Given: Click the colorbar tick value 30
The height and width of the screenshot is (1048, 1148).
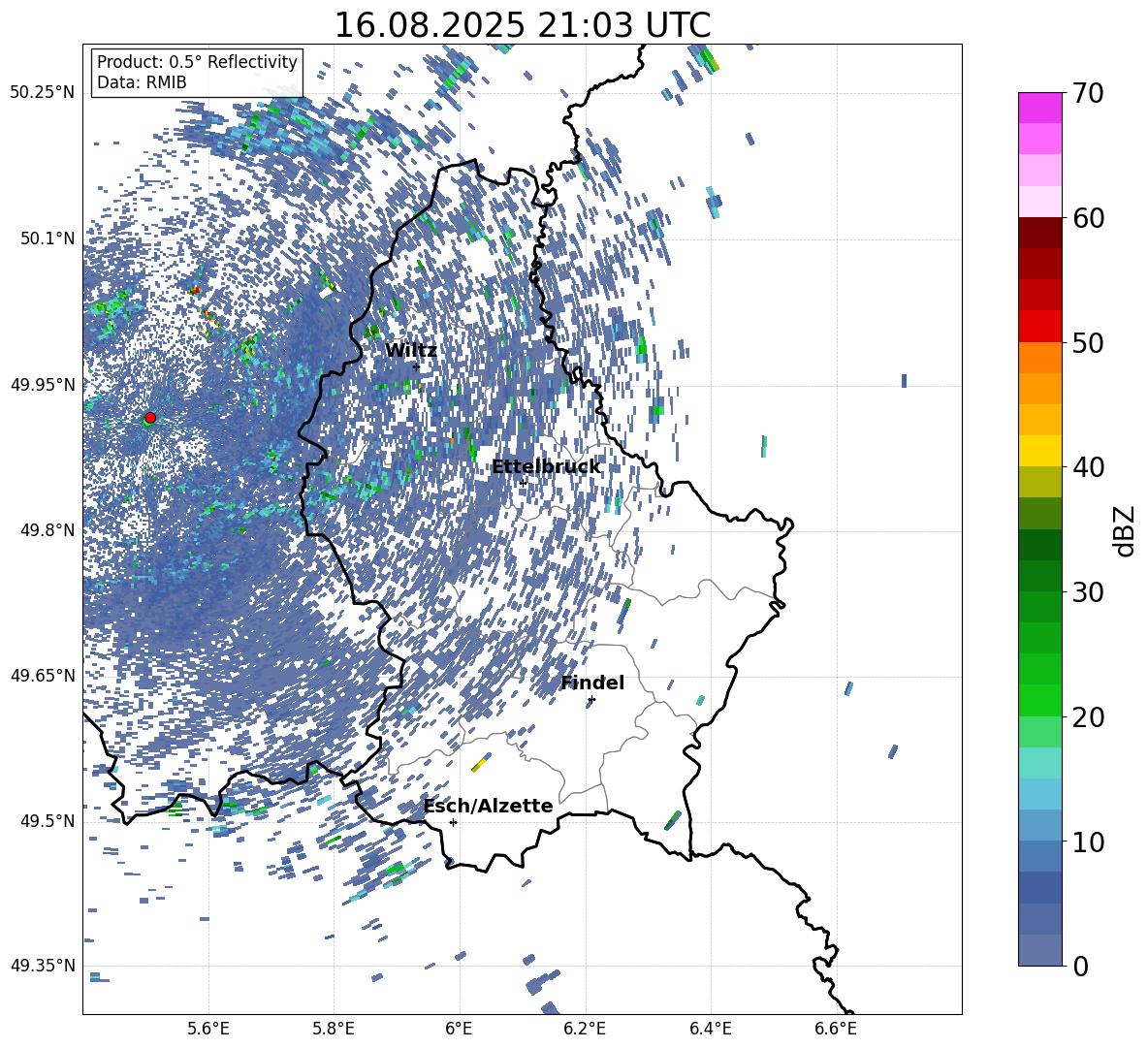Looking at the screenshot, I should click(1088, 592).
